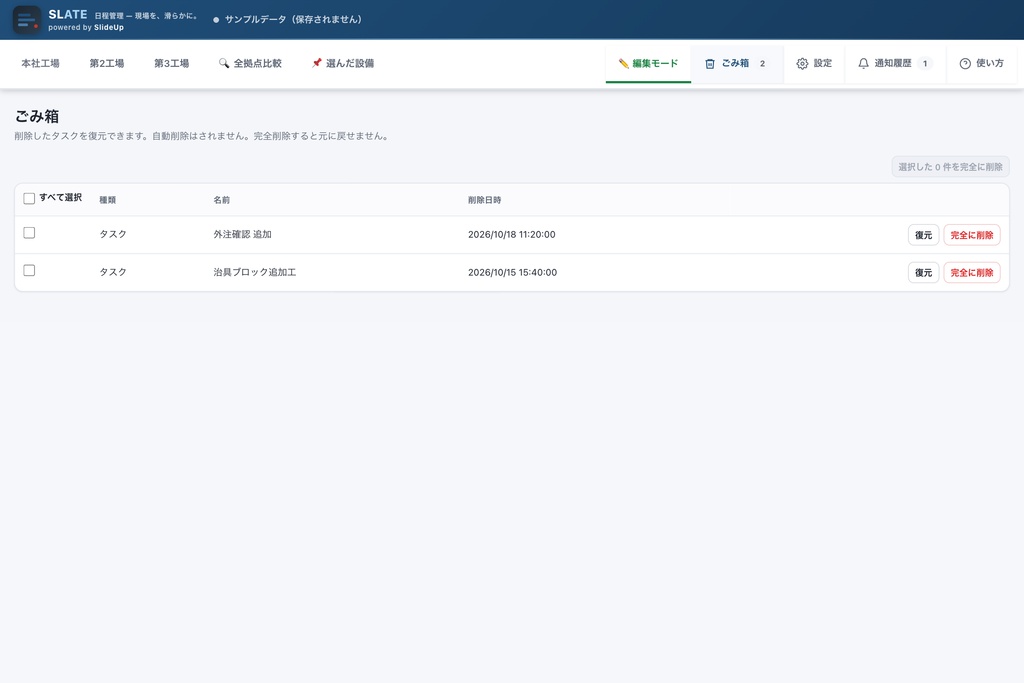Click the 使い方 label text
1024x683 pixels.
990,63
